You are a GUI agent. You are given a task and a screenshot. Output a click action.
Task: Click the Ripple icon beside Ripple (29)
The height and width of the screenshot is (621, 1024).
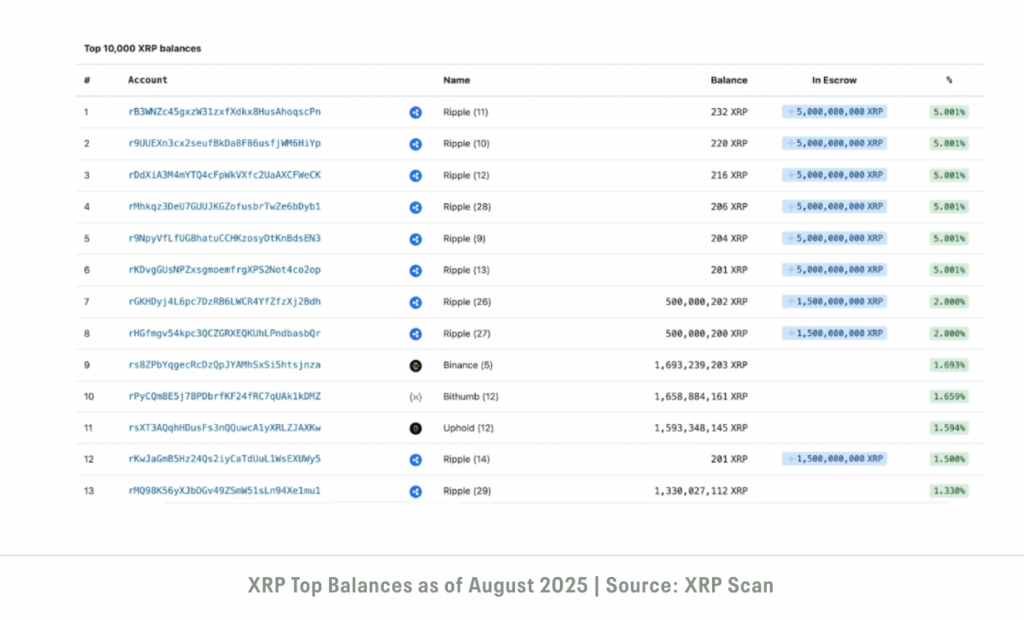(x=415, y=492)
